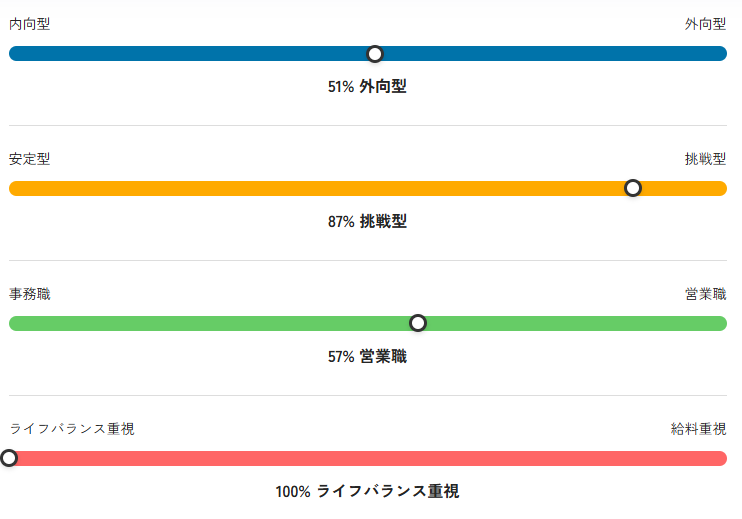Screen dimensions: 742x519
Task: Click the 給料重視 label
Action: coord(698,429)
